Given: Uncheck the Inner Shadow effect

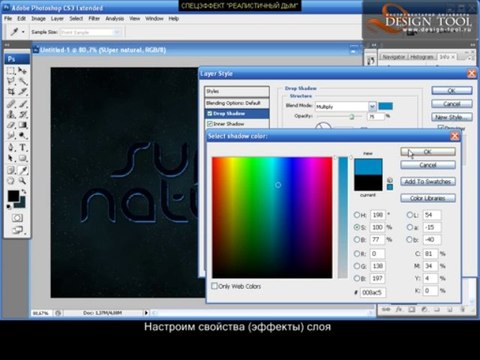Looking at the screenshot, I should tap(210, 124).
